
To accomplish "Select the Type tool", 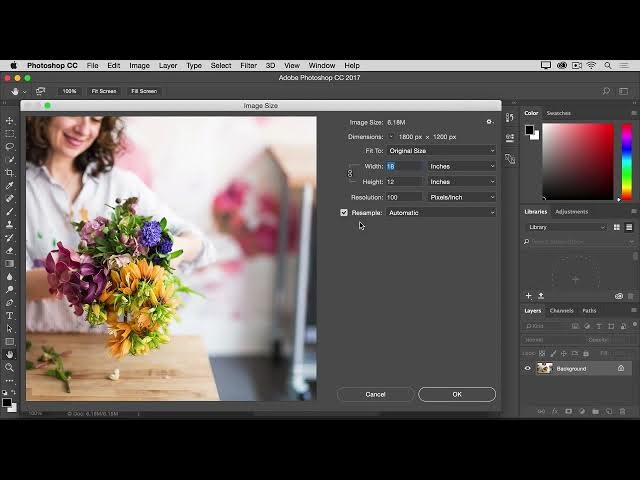I will click(x=10, y=315).
